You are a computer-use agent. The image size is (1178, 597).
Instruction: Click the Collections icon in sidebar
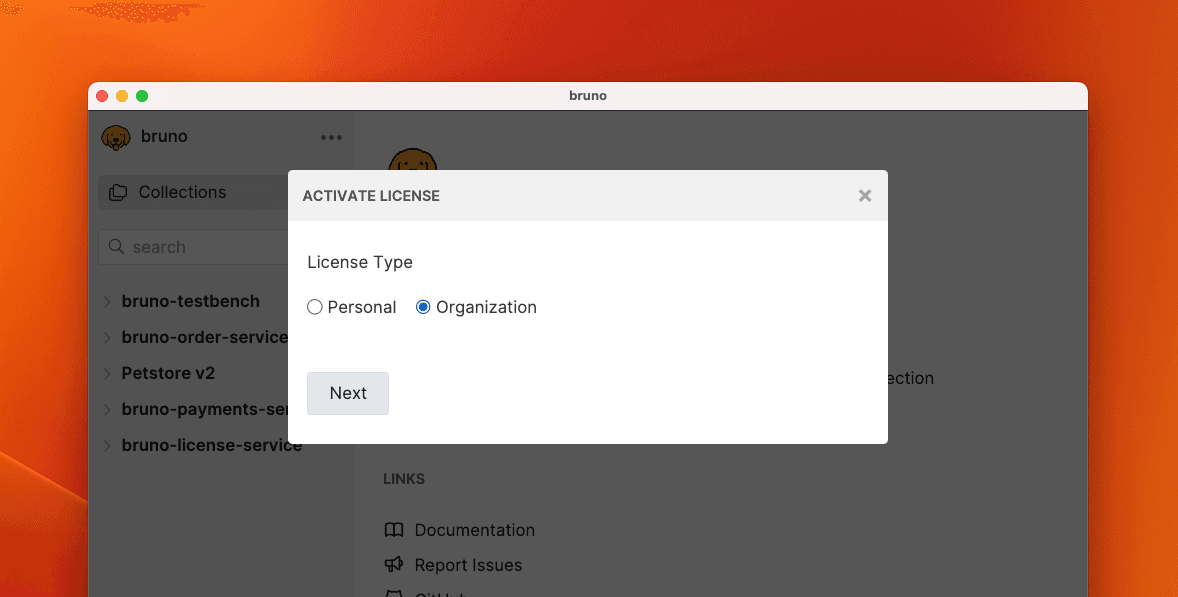pos(118,193)
